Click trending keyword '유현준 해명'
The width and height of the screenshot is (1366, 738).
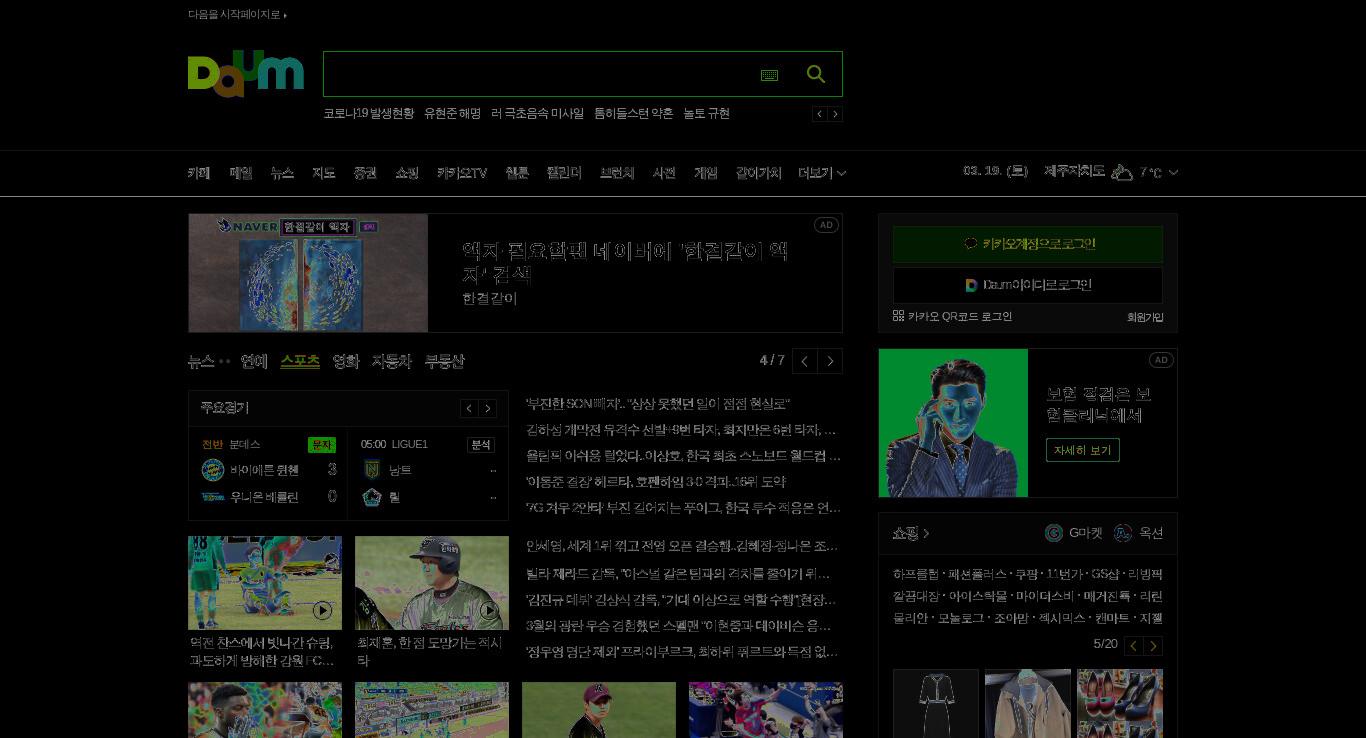click(x=452, y=114)
